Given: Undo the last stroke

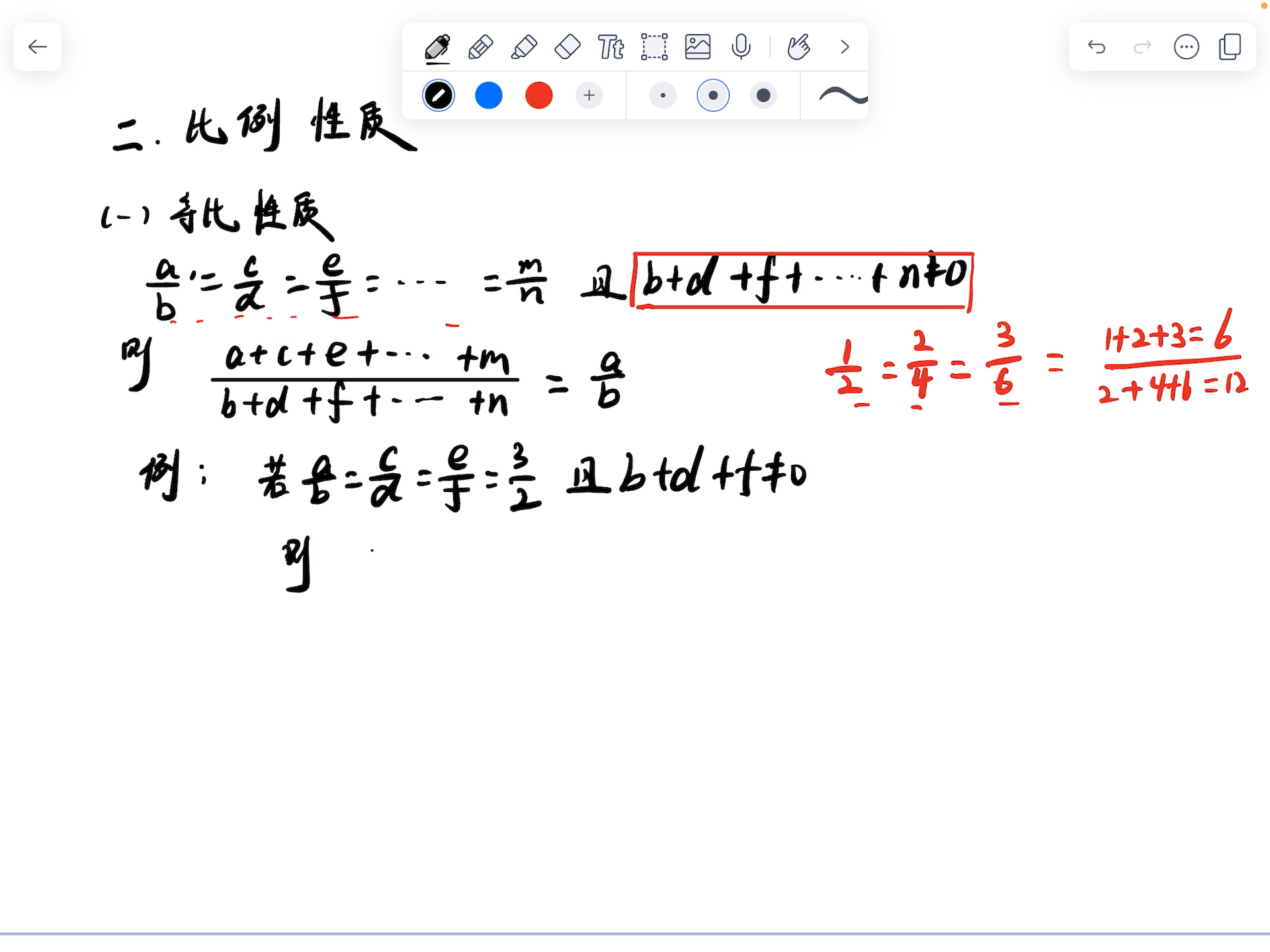Looking at the screenshot, I should pos(1097,47).
